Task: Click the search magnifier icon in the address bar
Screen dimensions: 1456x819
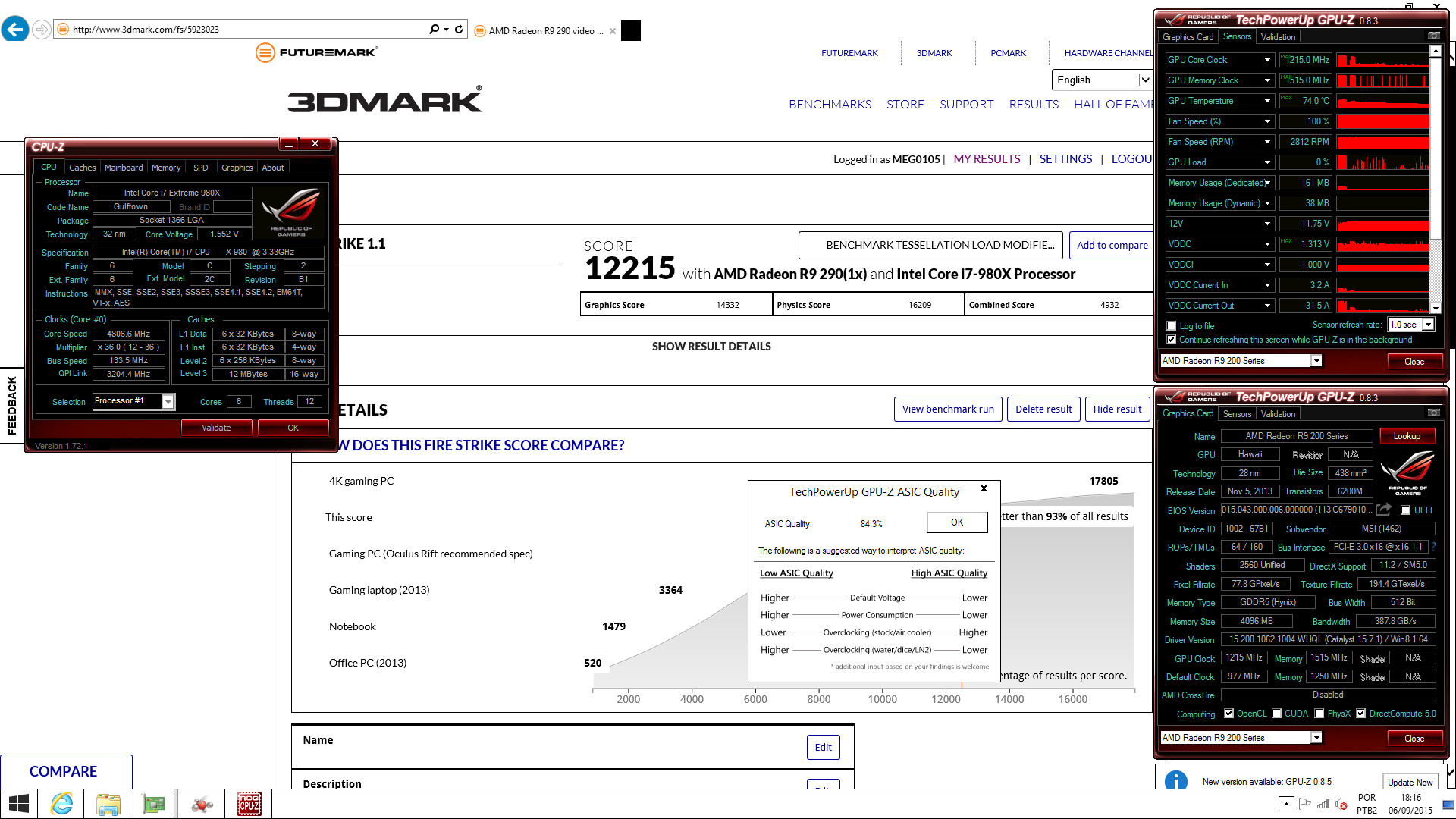Action: (x=435, y=29)
